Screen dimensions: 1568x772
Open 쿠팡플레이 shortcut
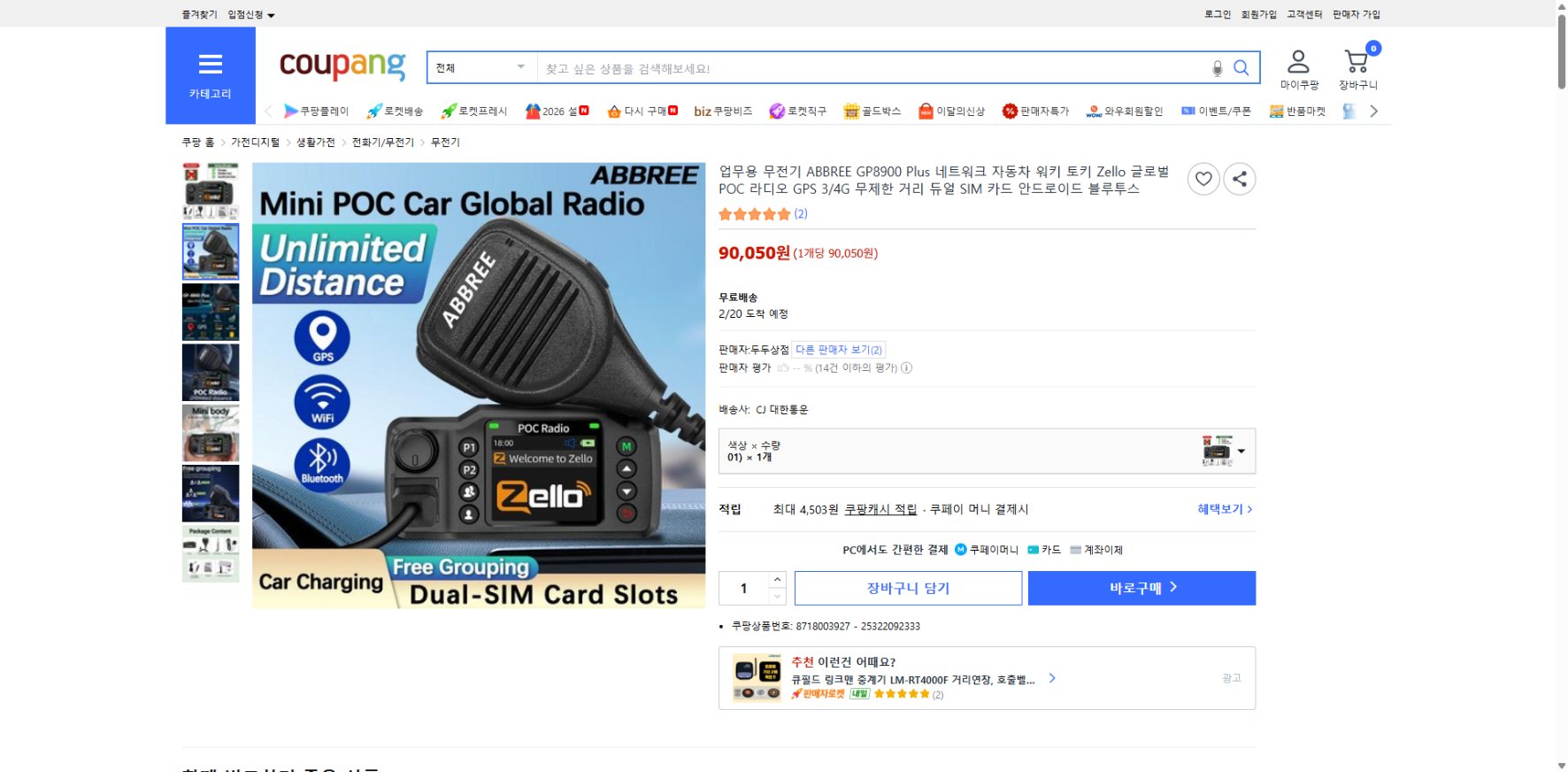(x=316, y=111)
